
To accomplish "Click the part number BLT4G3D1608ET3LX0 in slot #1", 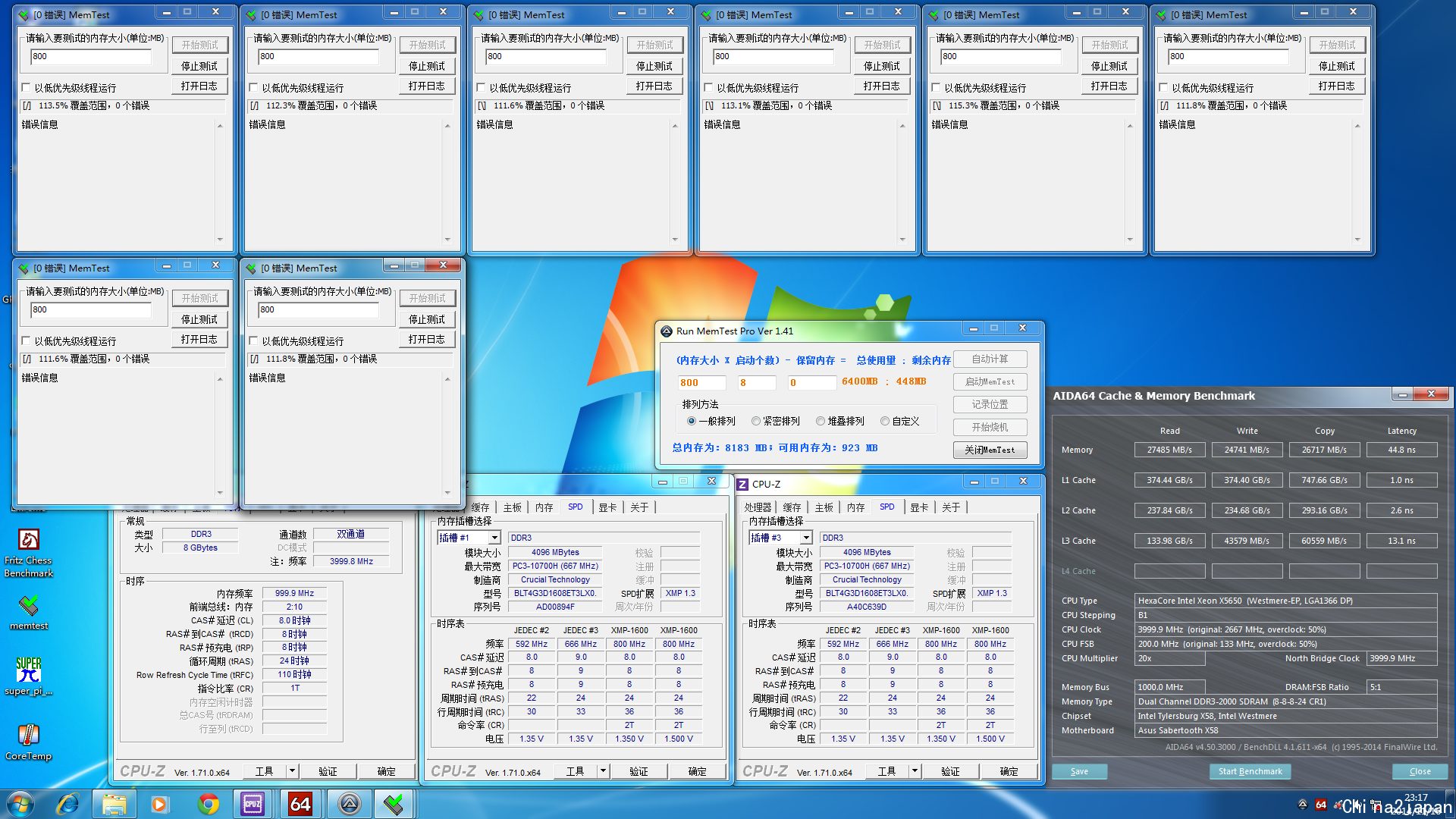I will coord(555,593).
